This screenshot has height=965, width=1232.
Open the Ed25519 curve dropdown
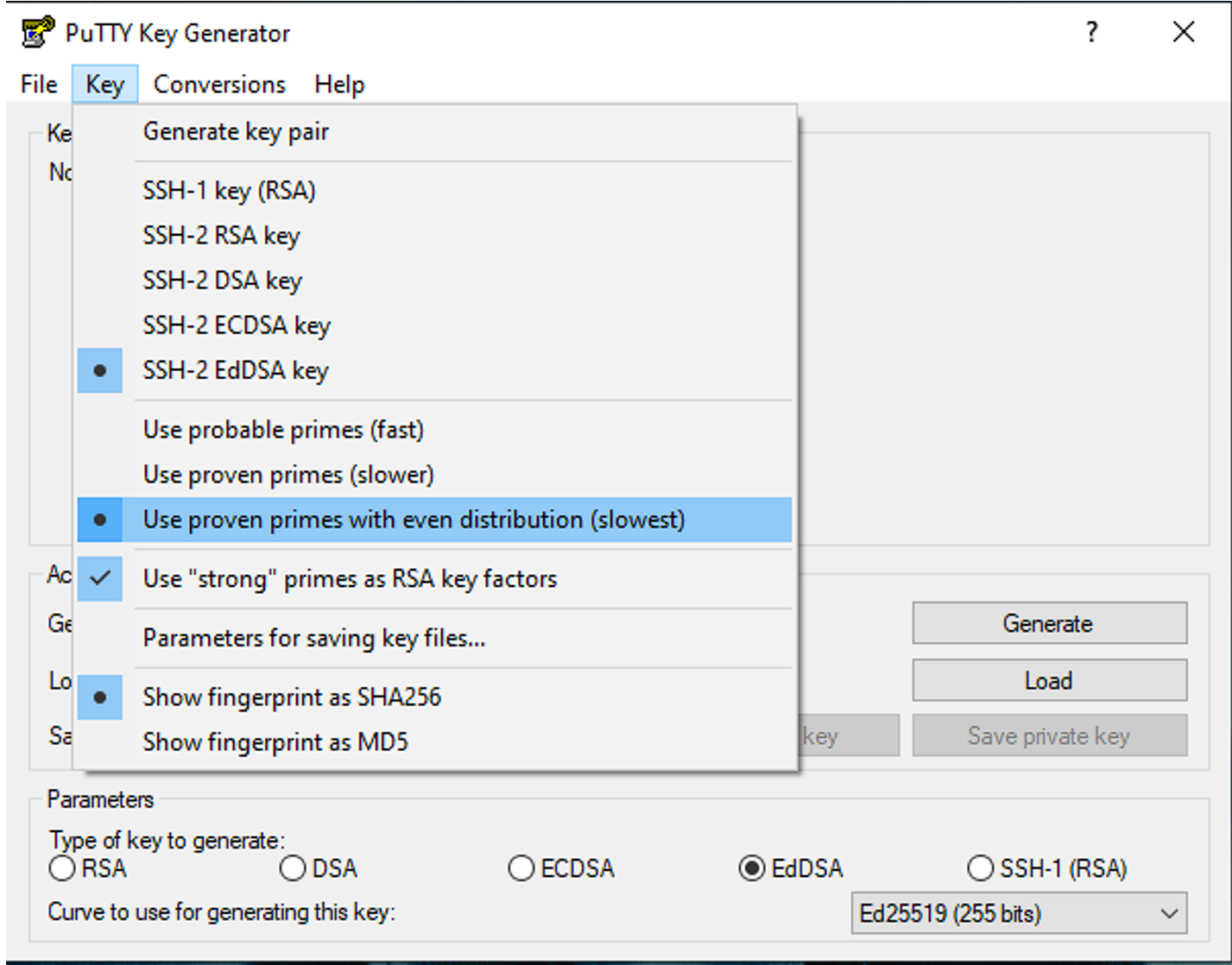tap(1019, 913)
